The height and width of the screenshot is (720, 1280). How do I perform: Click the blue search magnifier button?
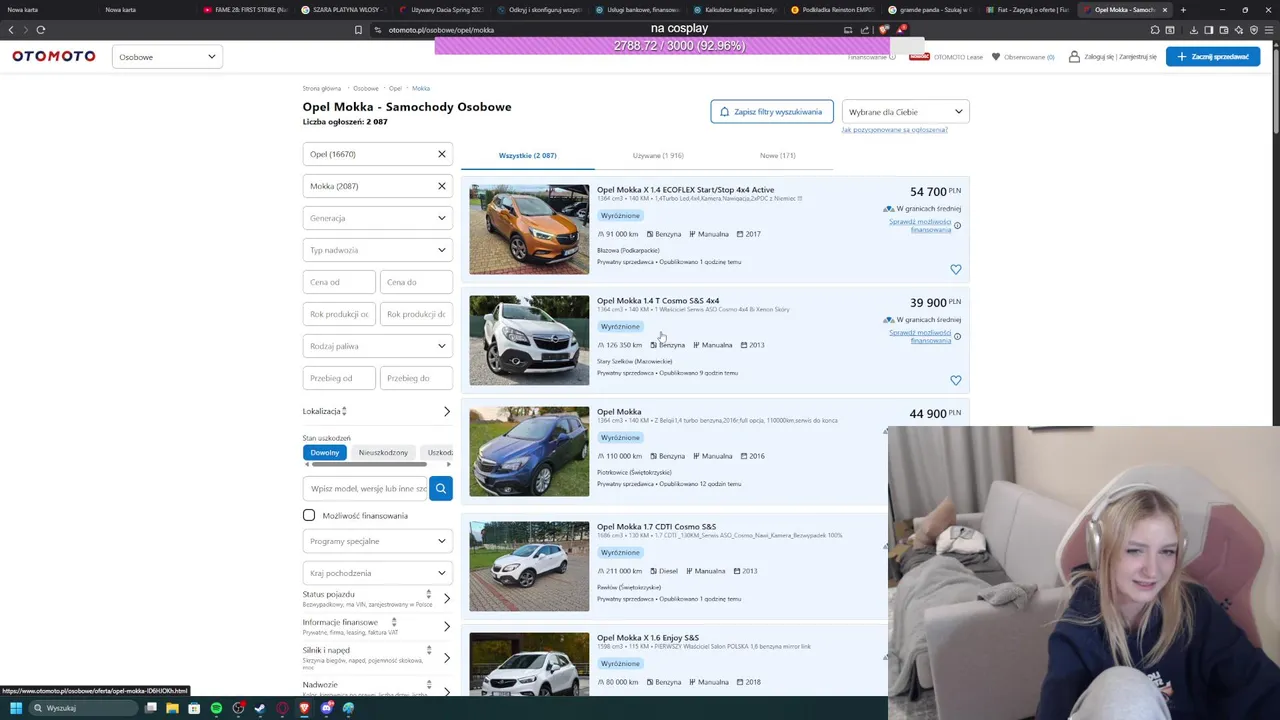[x=441, y=488]
